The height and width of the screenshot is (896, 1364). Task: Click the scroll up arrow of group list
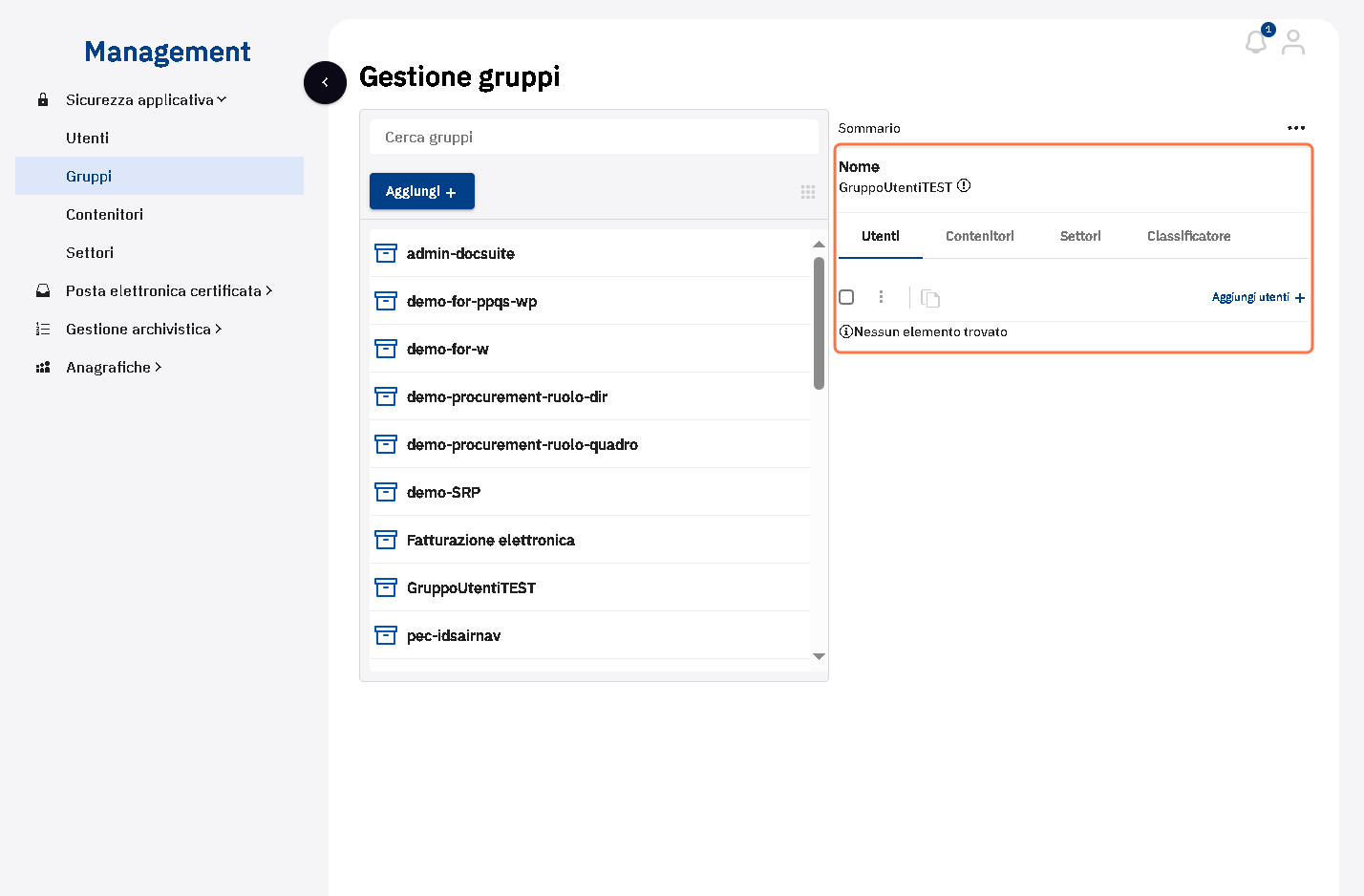(819, 245)
